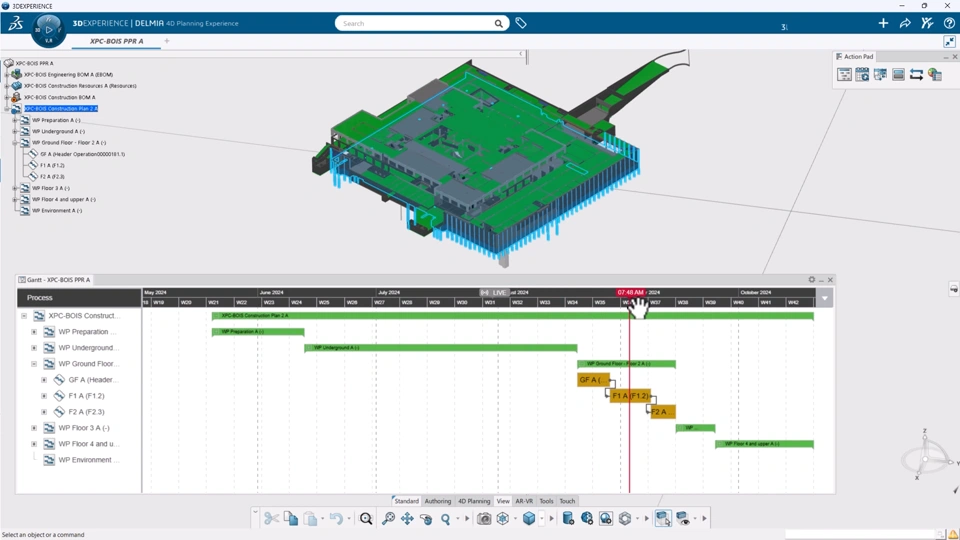This screenshot has width=960, height=540.
Task: Switch to the 4D Planning tab
Action: [x=474, y=501]
